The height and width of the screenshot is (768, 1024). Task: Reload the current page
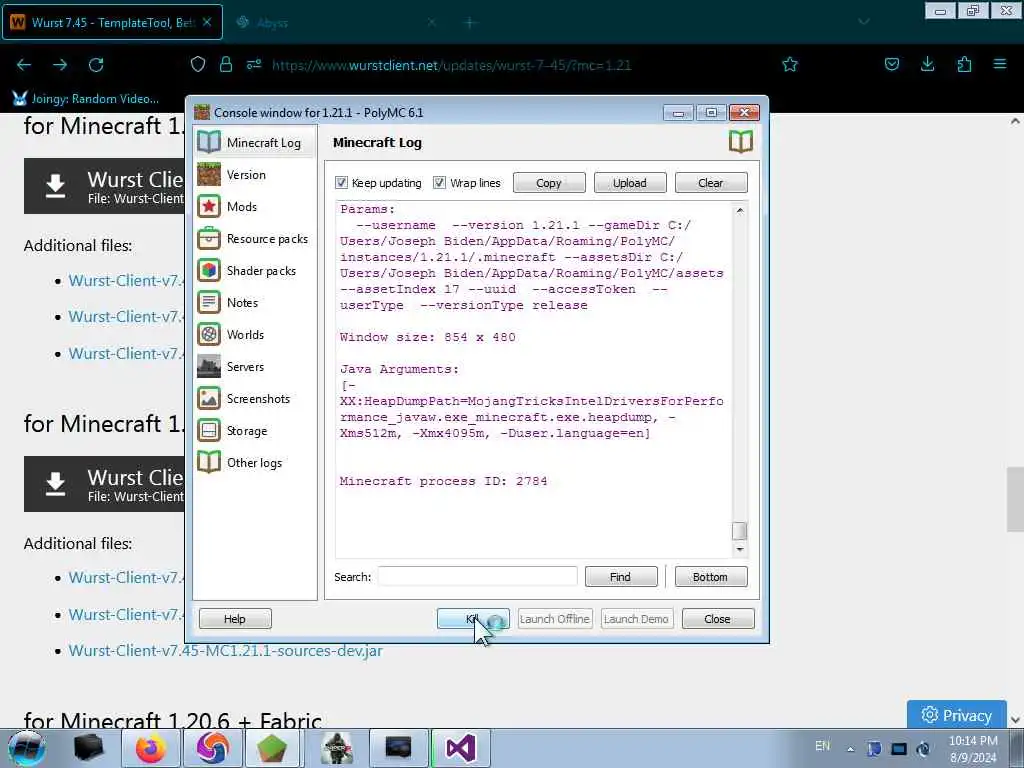(96, 65)
